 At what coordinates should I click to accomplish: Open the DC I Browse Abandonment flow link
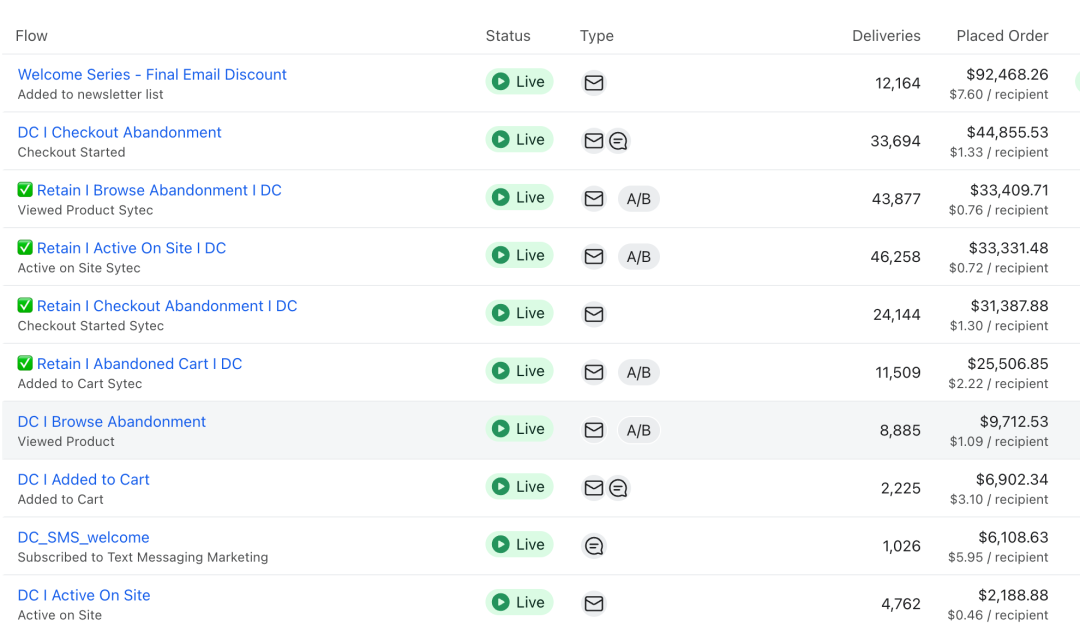(x=112, y=421)
